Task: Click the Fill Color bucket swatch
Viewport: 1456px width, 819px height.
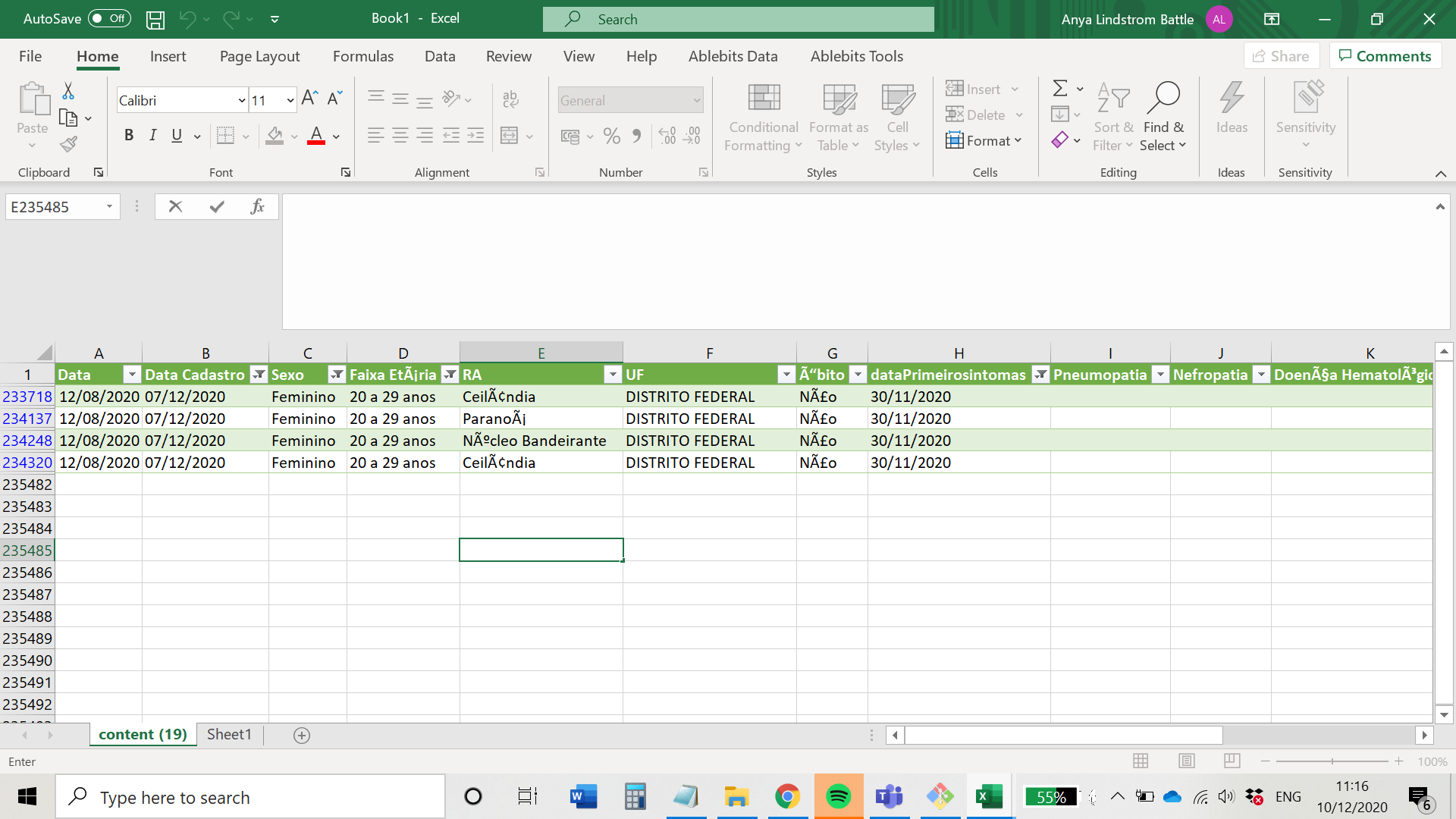Action: [x=275, y=136]
